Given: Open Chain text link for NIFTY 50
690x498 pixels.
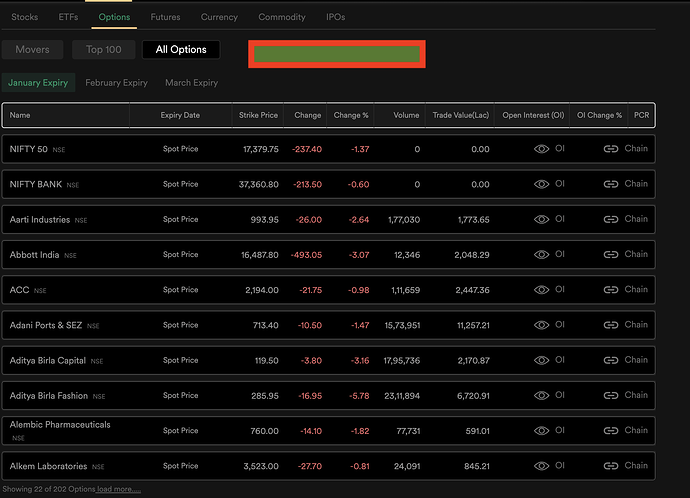Looking at the screenshot, I should click(x=636, y=149).
